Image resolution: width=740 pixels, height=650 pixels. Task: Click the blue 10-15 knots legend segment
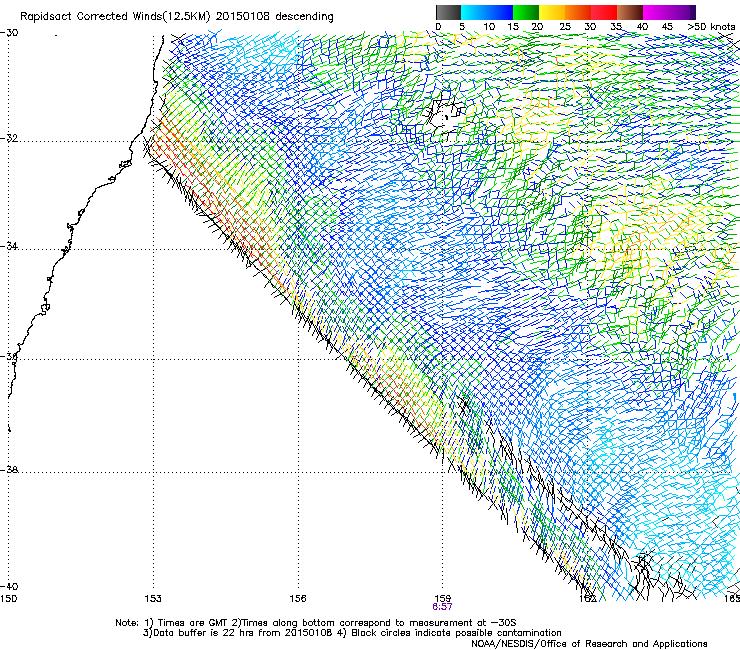coord(500,12)
